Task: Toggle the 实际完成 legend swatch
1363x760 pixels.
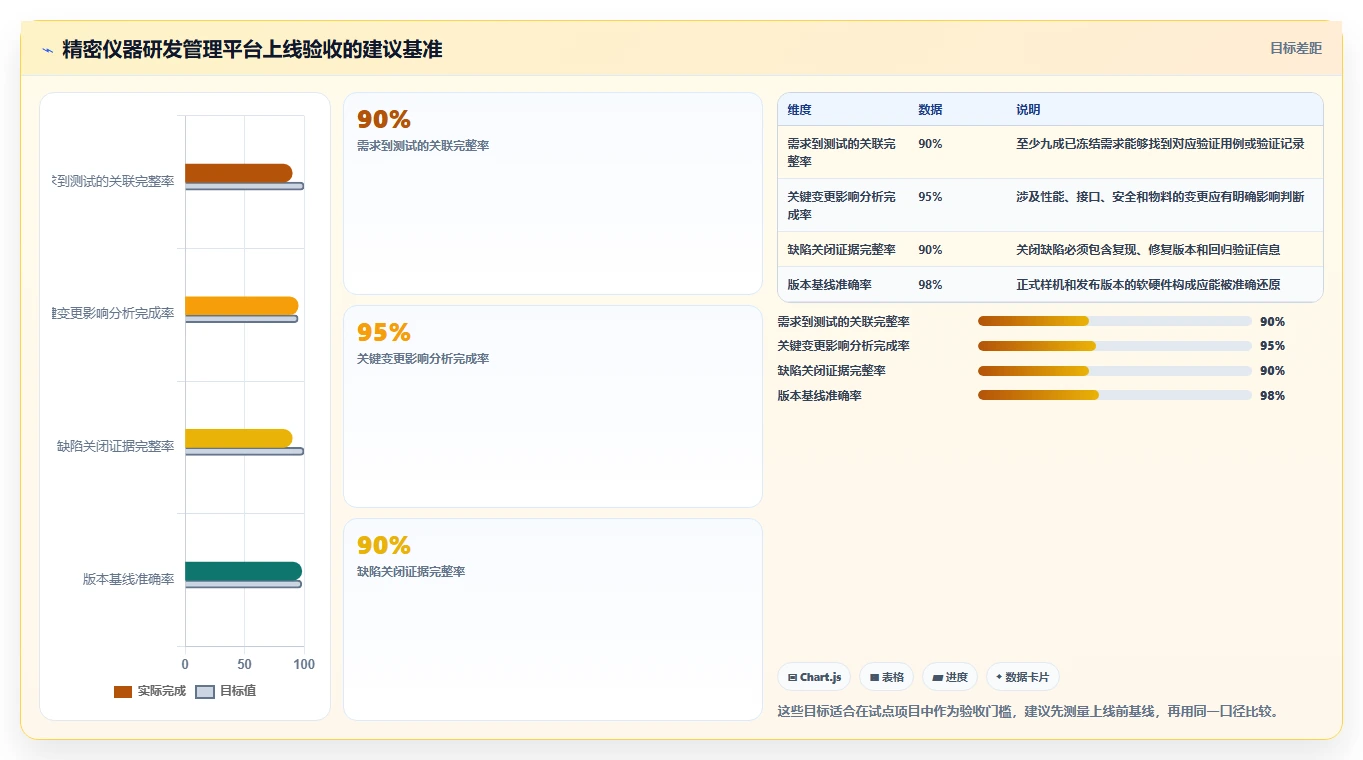Action: [x=123, y=691]
